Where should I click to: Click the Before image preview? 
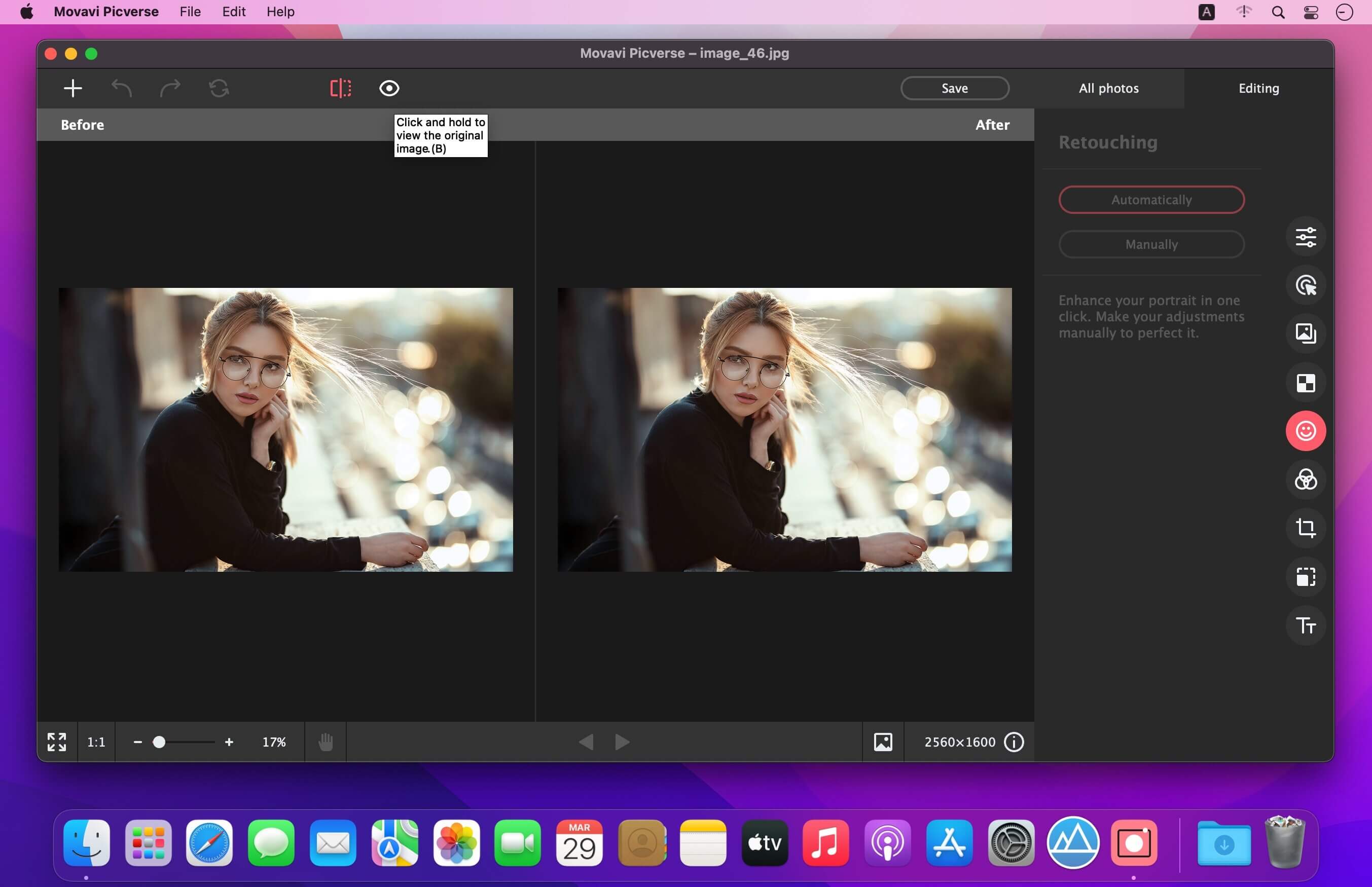click(x=285, y=430)
